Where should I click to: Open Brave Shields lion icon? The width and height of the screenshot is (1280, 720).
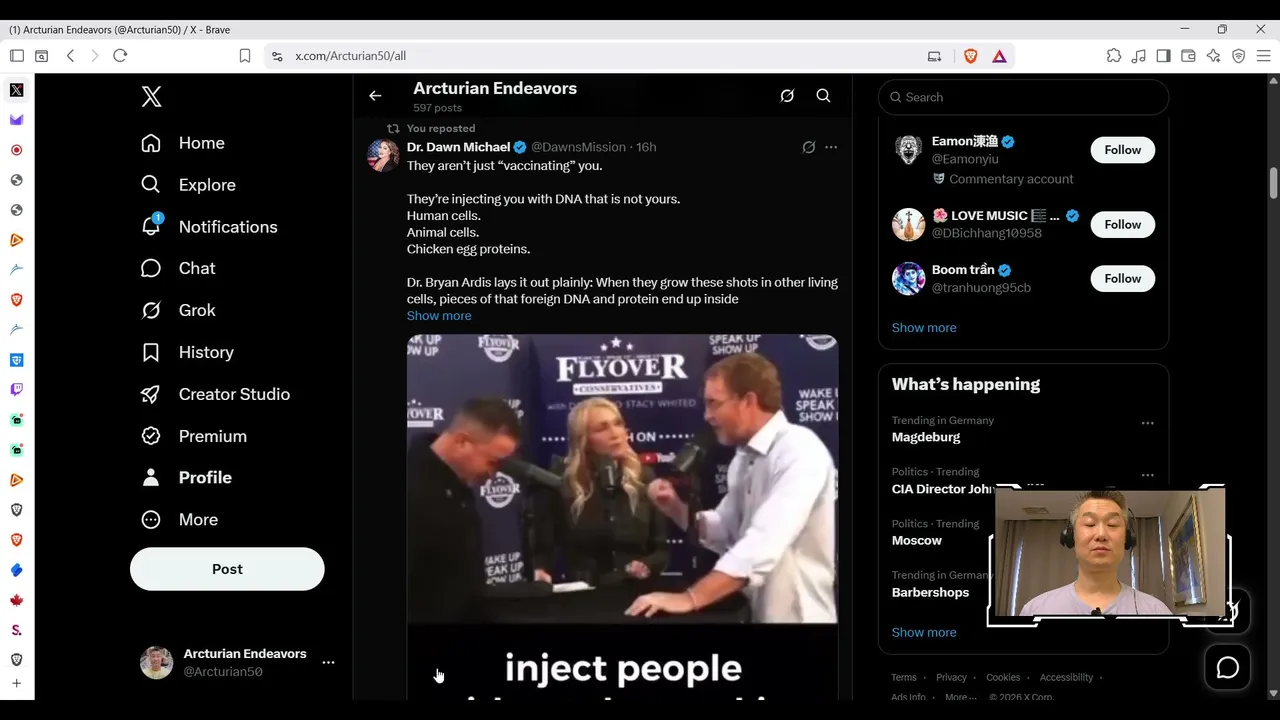(970, 56)
